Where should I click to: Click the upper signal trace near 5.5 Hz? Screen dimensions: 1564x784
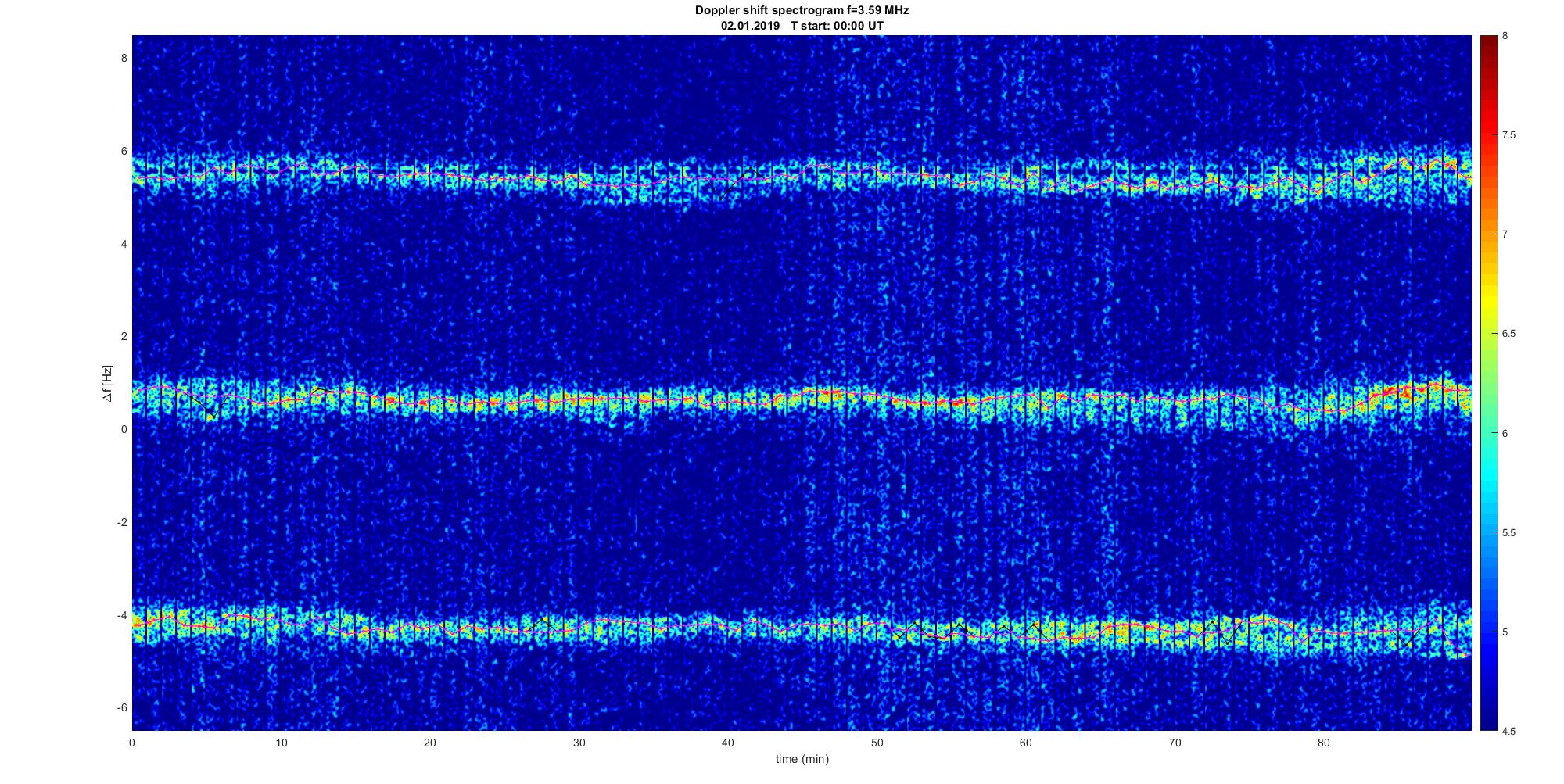tap(802, 178)
